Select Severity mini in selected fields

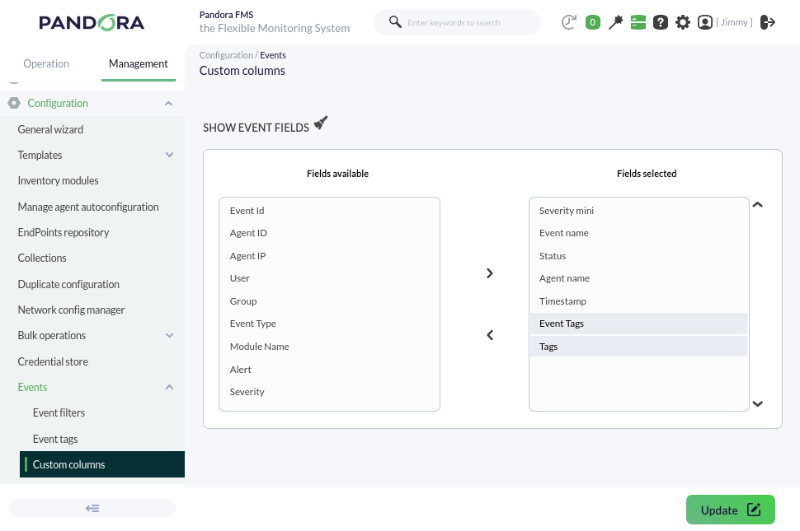pyautogui.click(x=639, y=210)
